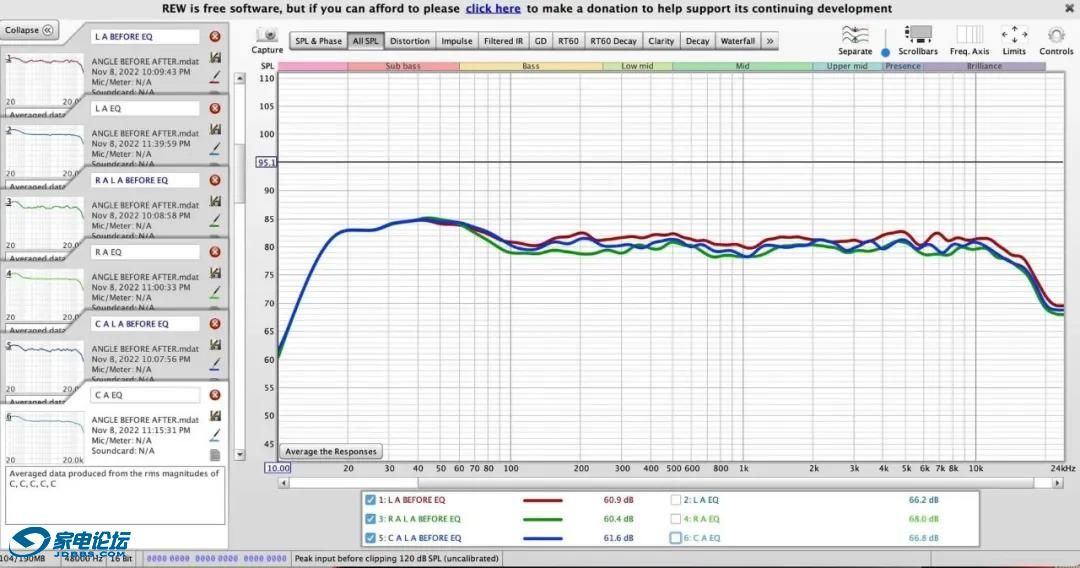Uncheck trace 1: L A BEFORE EQ
Image resolution: width=1080 pixels, height=568 pixels.
coord(371,500)
